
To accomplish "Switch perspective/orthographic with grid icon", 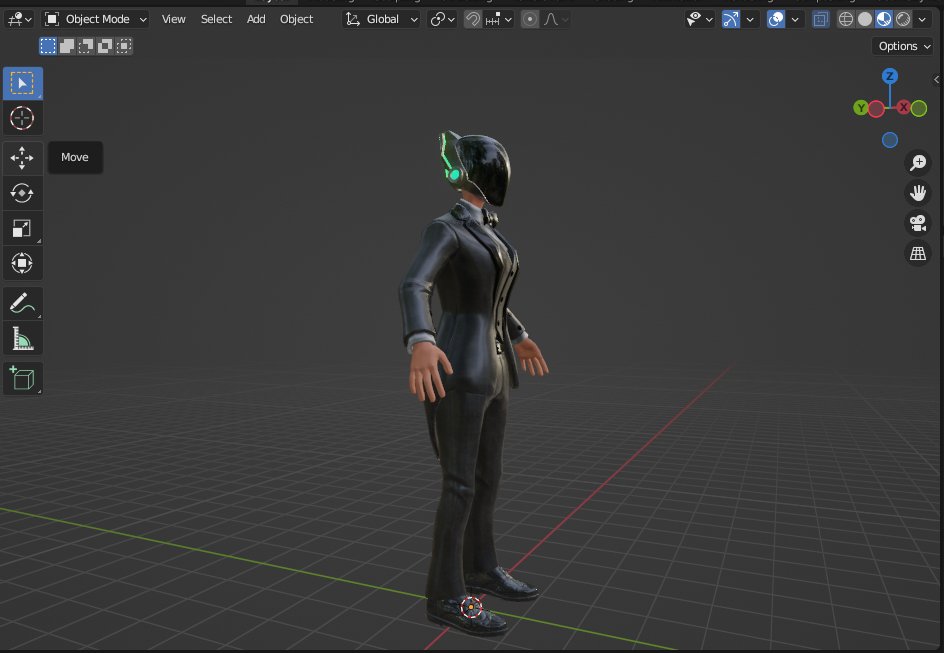I will pyautogui.click(x=918, y=253).
